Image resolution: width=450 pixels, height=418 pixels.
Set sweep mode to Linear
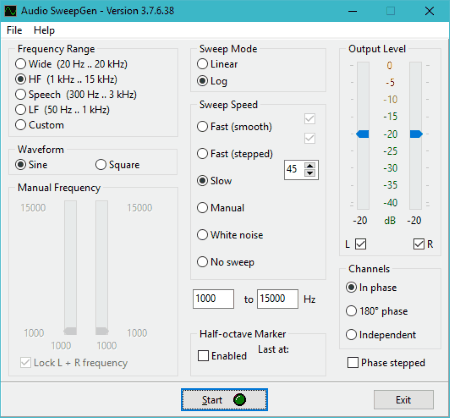point(217,64)
